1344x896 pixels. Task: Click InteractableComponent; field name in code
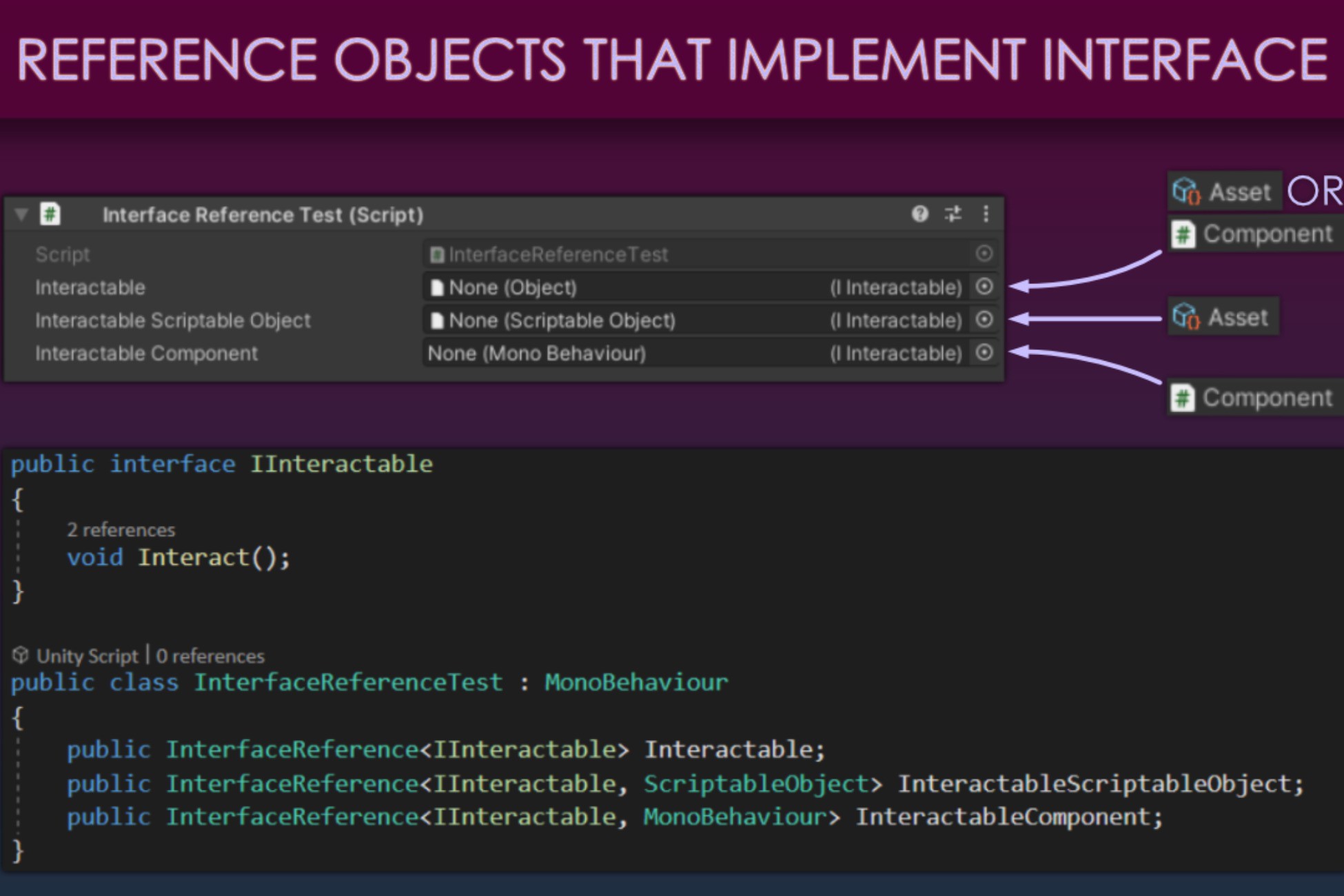click(1009, 817)
